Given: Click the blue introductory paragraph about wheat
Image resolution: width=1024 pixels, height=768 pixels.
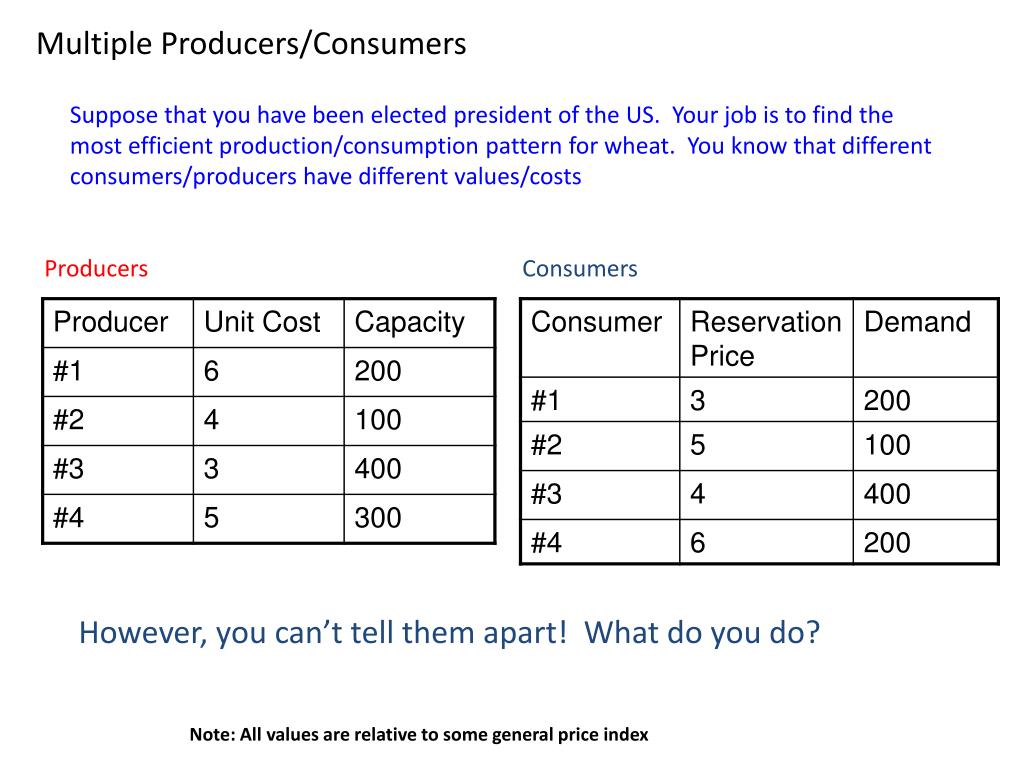Looking at the screenshot, I should pos(500,146).
